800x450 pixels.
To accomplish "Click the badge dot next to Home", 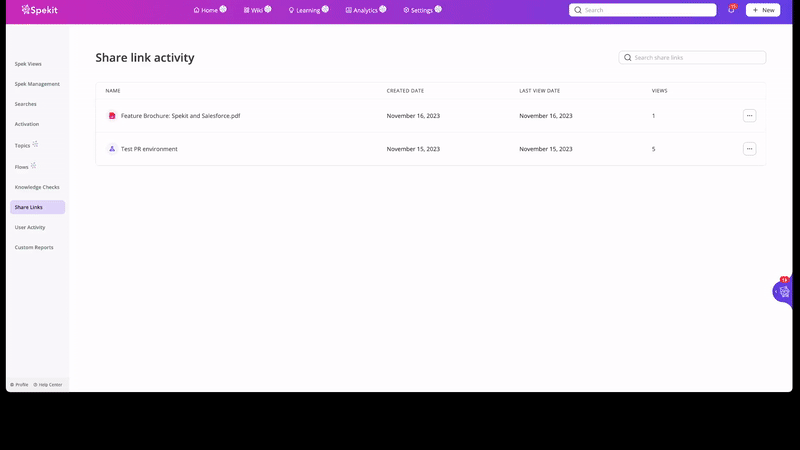I will (223, 9).
